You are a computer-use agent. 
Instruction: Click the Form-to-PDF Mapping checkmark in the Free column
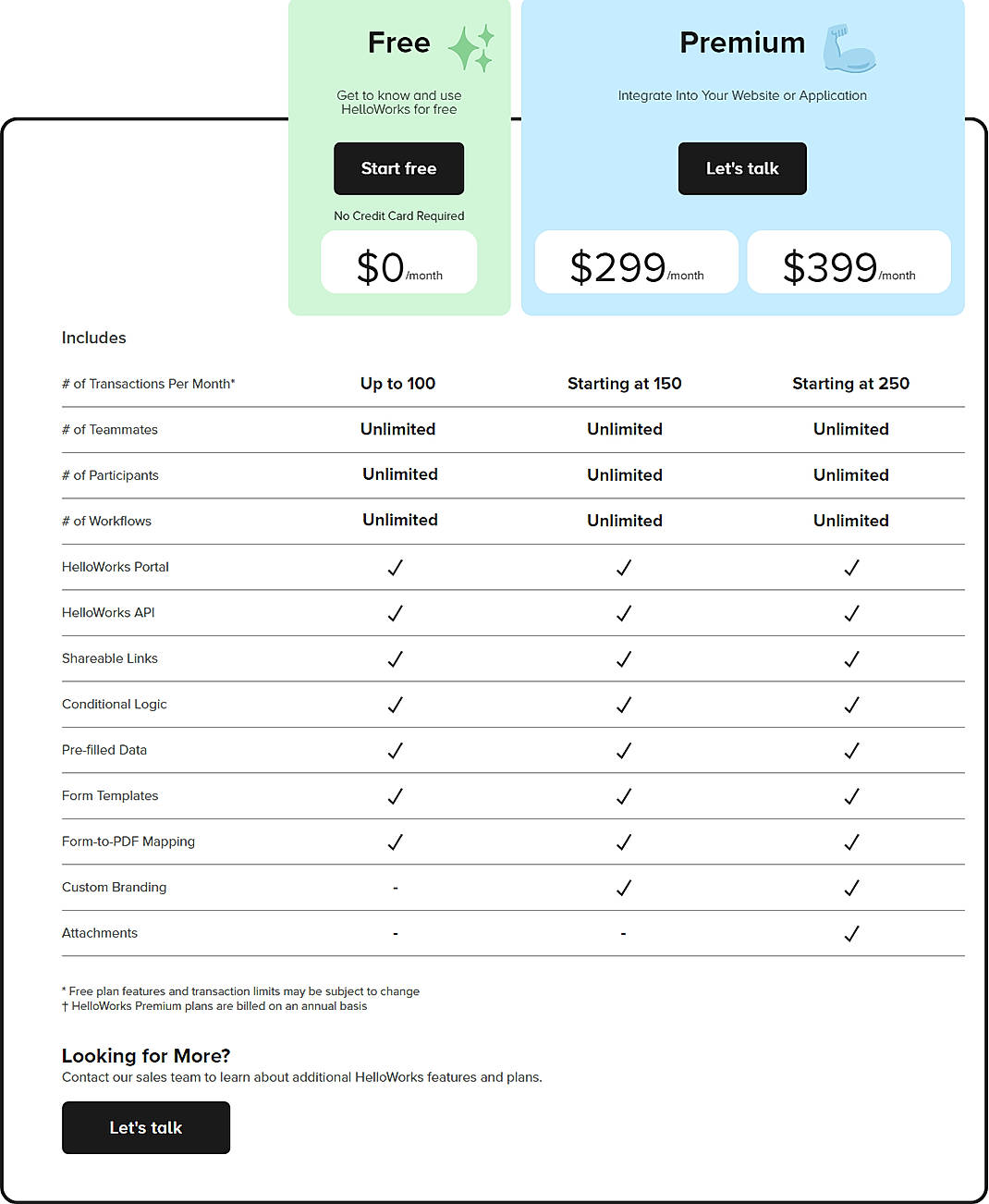(x=395, y=842)
